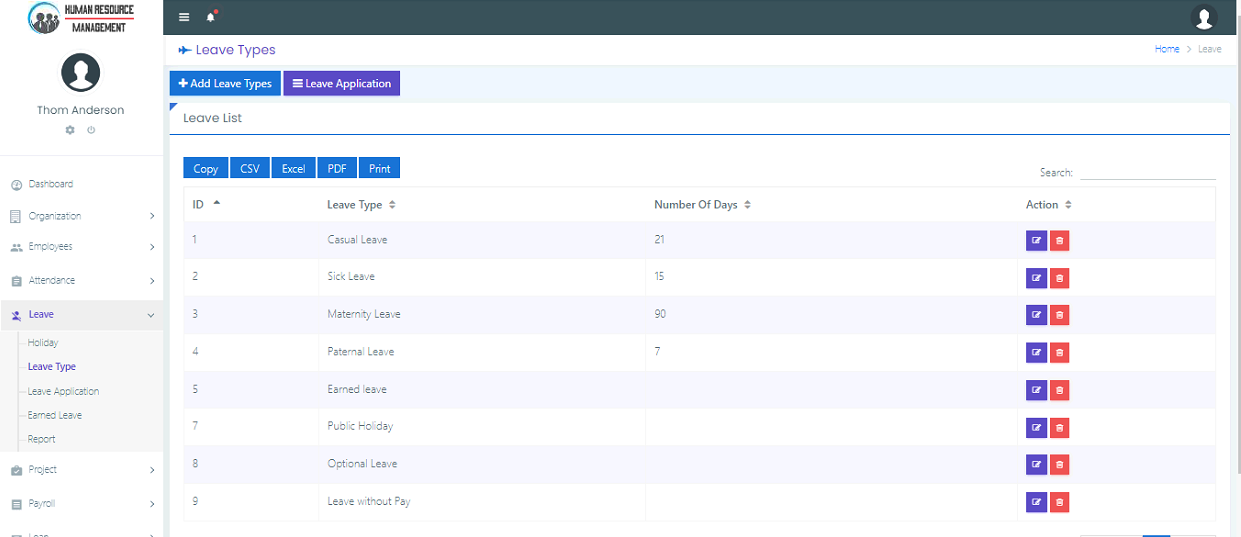Viewport: 1241px width, 537px height.
Task: Click the Search input field
Action: [x=1147, y=172]
